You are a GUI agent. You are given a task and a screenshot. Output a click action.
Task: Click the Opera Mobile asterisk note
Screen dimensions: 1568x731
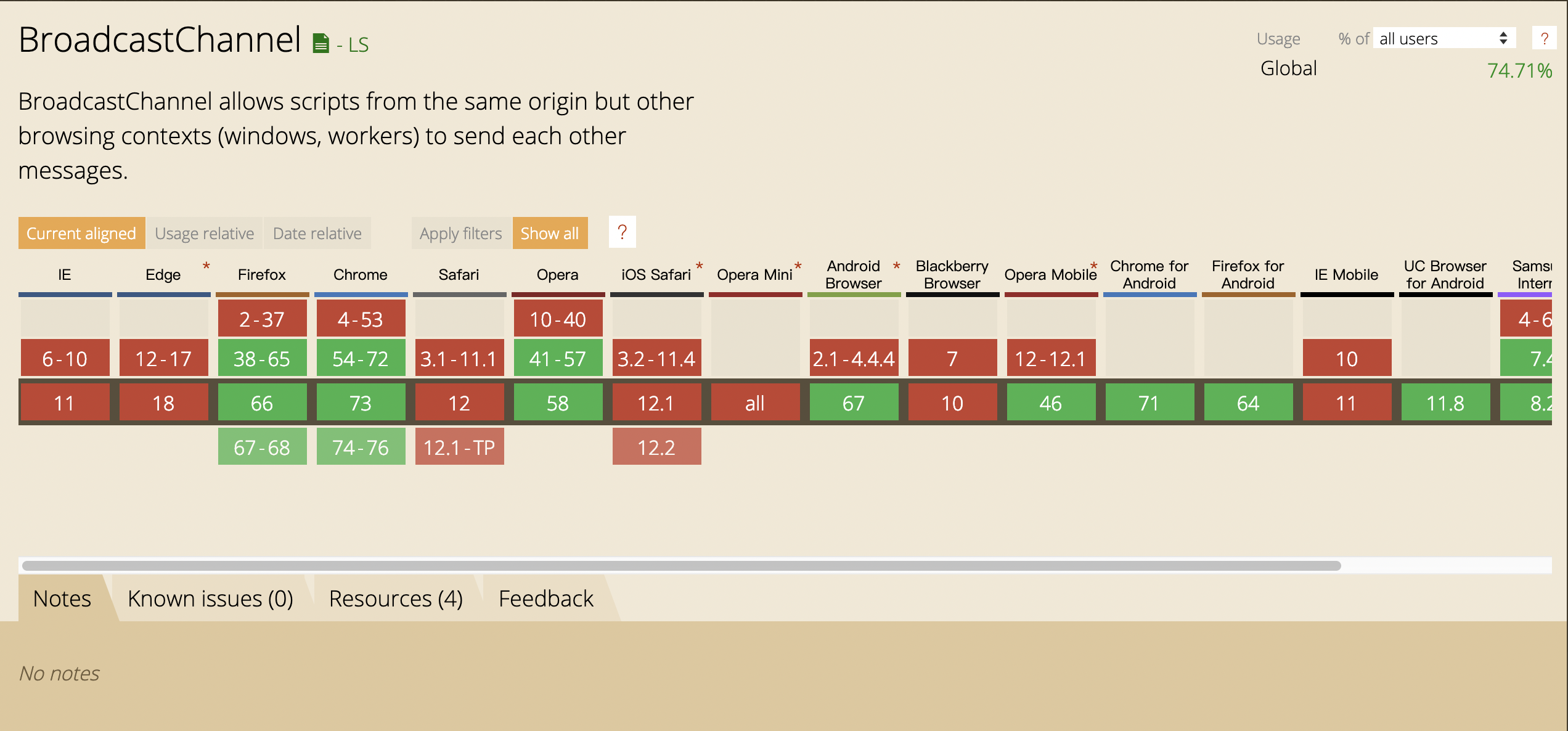[x=1094, y=266]
